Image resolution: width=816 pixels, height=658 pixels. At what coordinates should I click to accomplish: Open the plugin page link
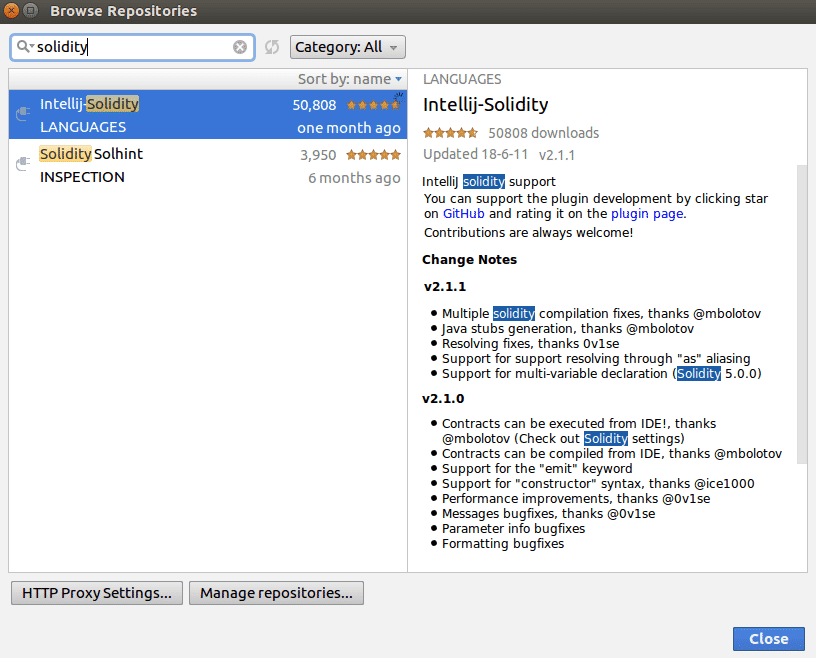(x=647, y=214)
